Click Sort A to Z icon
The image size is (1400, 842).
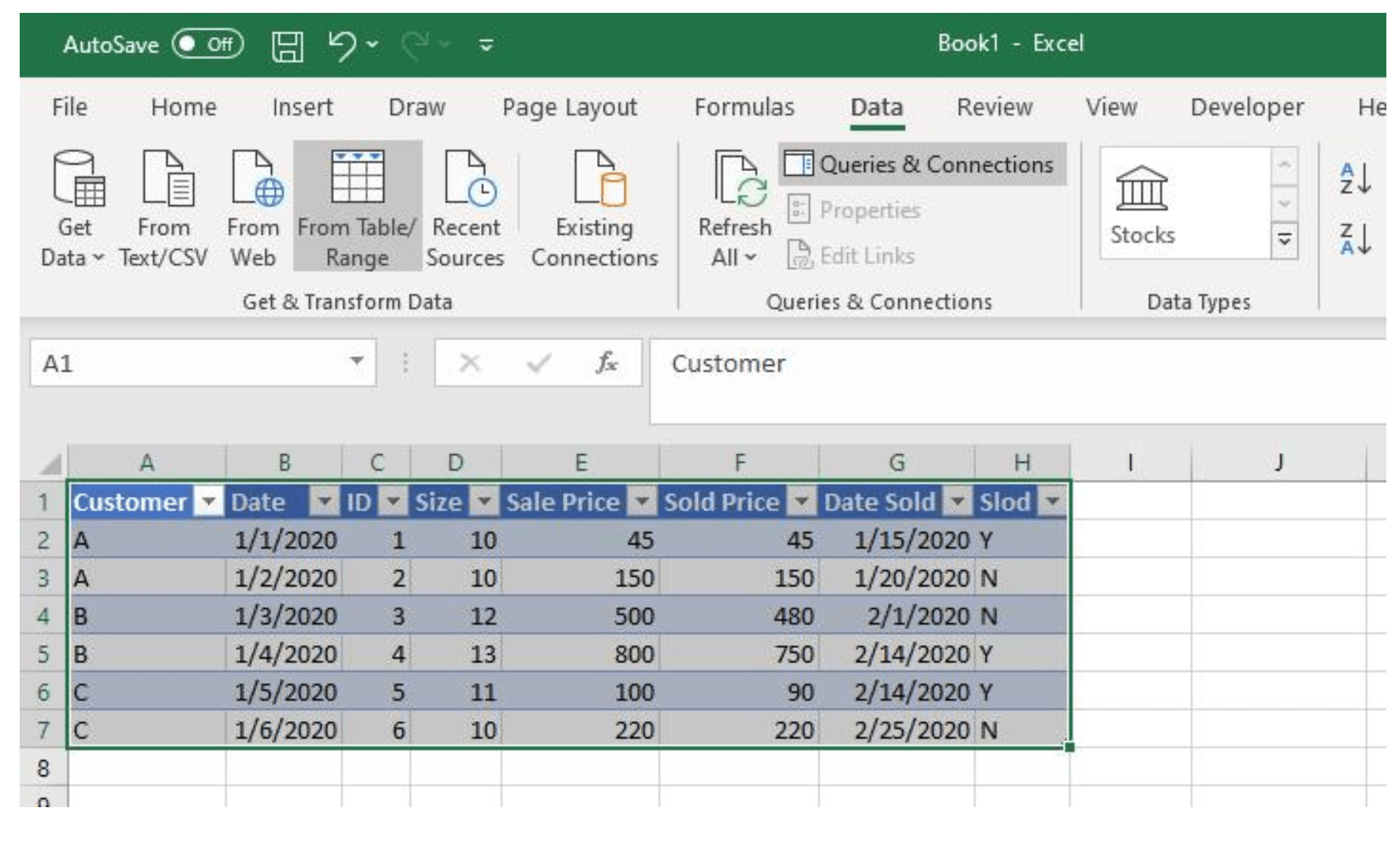coord(1355,179)
